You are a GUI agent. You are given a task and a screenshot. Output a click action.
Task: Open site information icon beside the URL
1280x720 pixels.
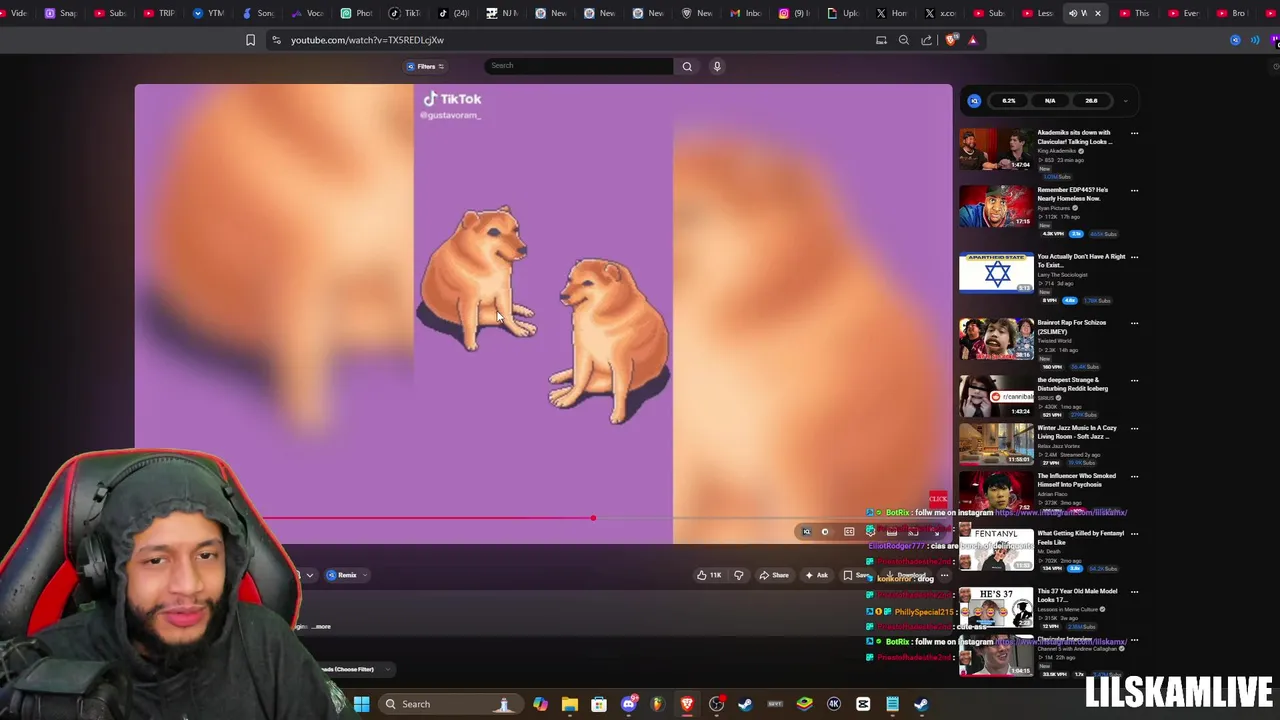click(276, 40)
